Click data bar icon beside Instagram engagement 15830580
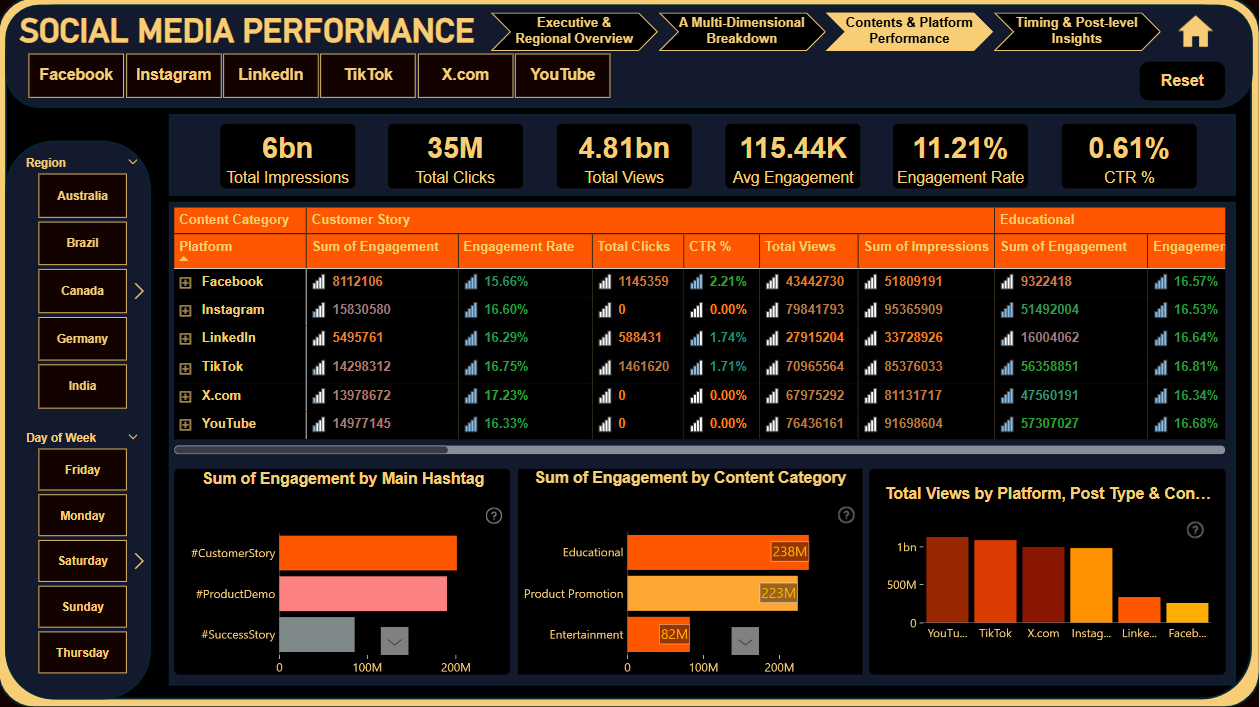1260x707 pixels. 319,310
